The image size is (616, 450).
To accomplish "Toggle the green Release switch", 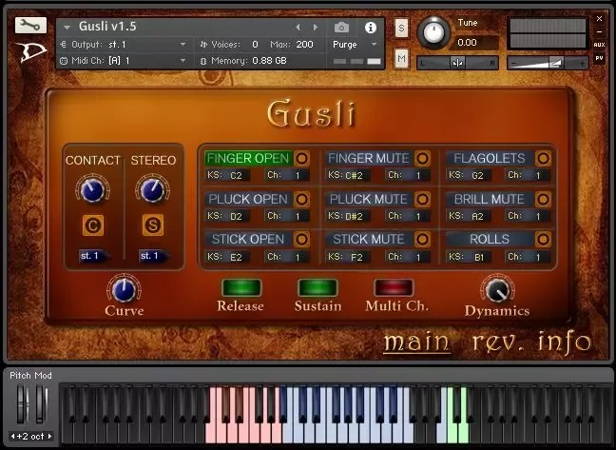I will tap(241, 288).
